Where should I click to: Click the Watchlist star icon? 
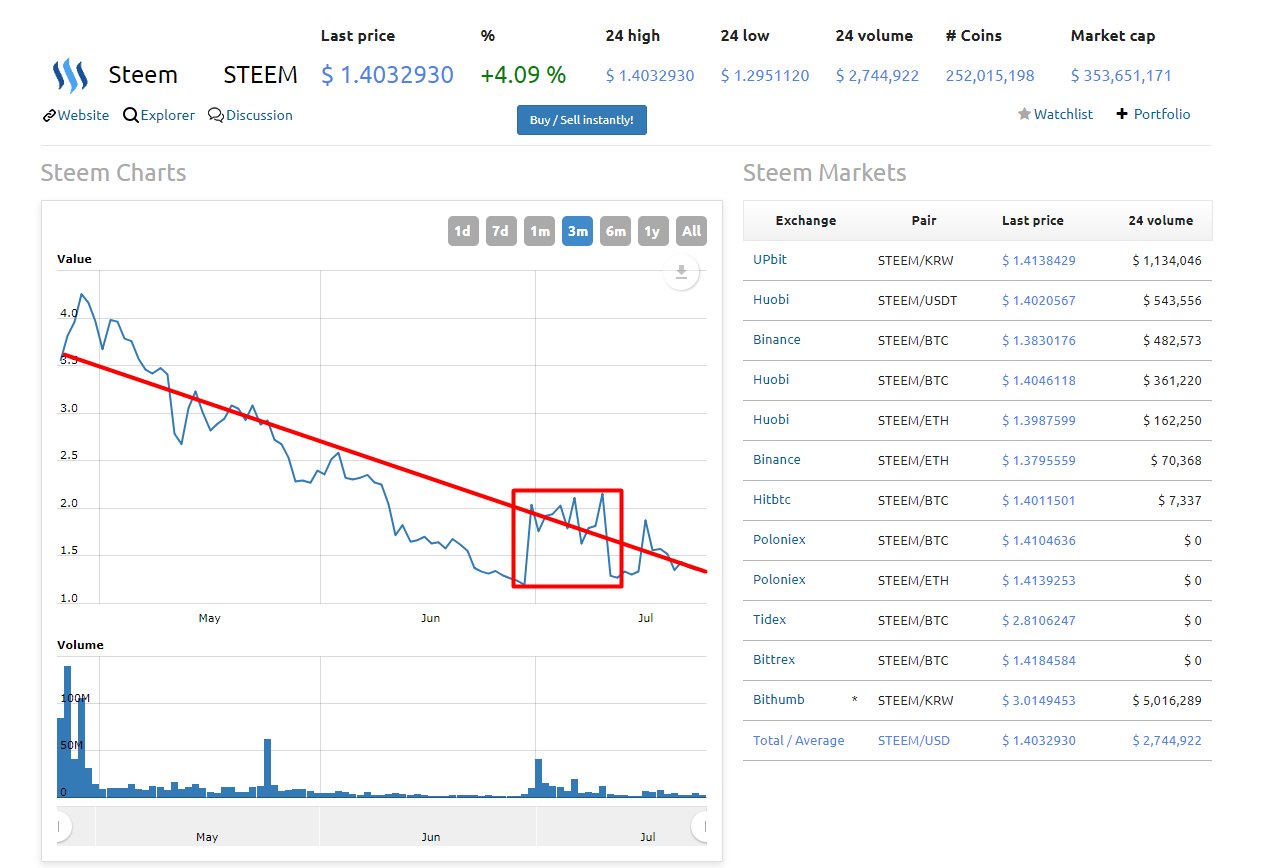coord(1024,114)
